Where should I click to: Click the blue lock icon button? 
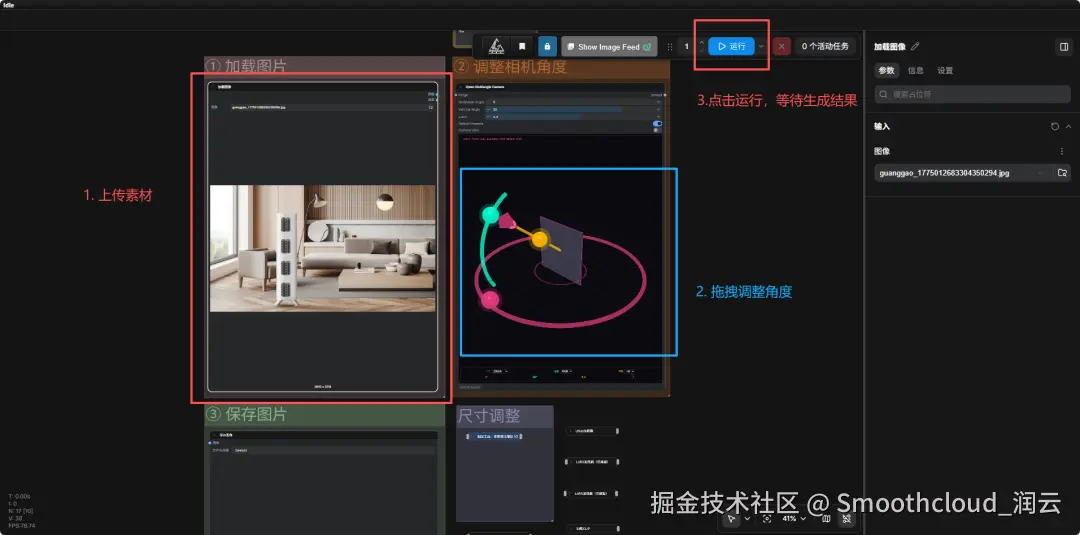click(547, 46)
